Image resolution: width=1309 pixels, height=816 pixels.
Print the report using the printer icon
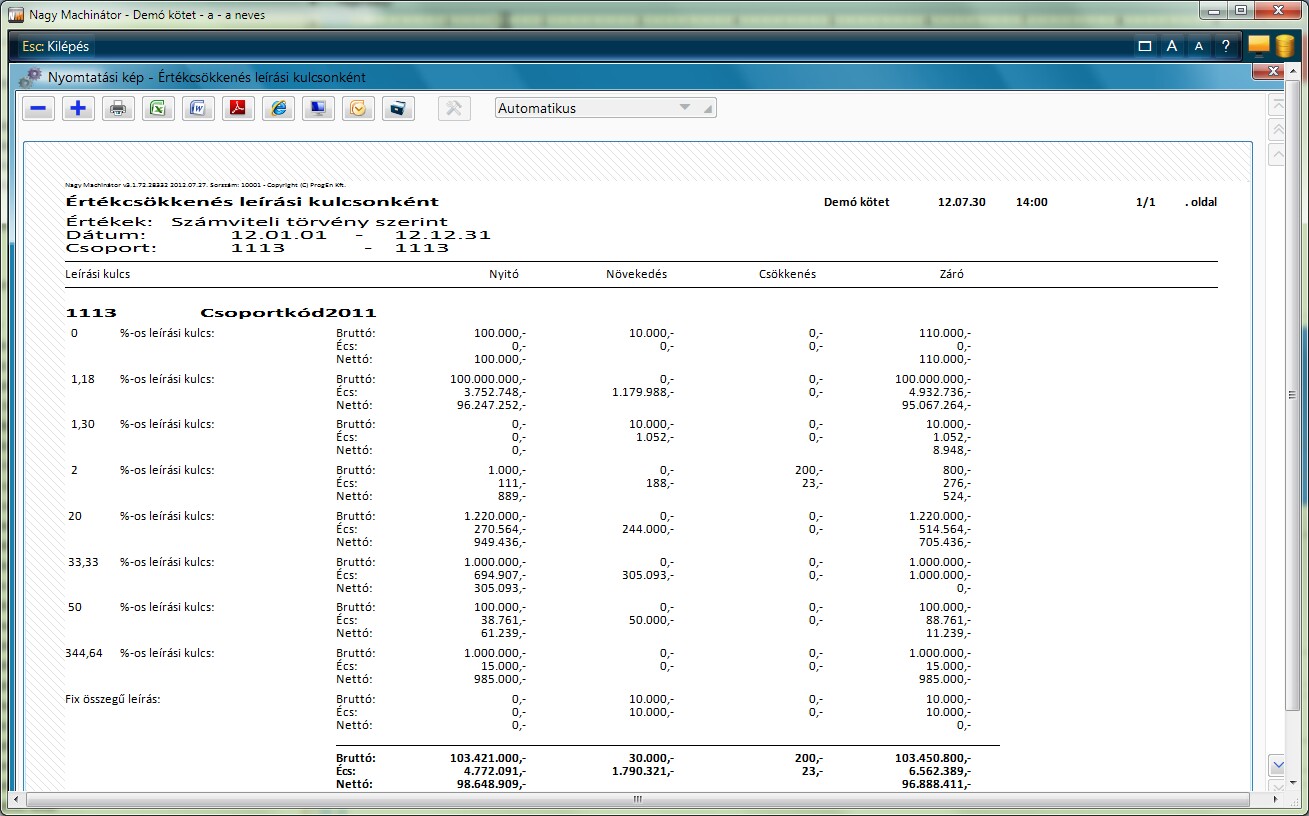click(x=118, y=109)
